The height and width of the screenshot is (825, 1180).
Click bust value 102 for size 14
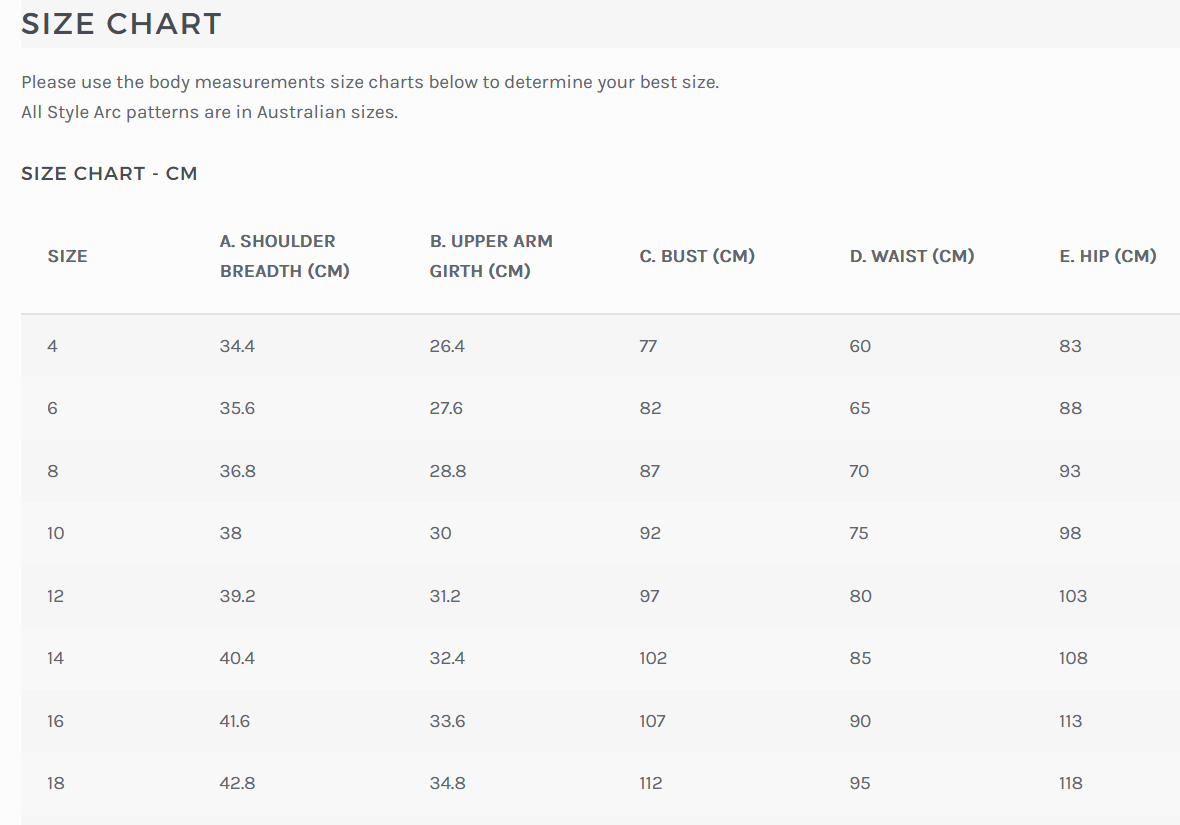coord(653,658)
